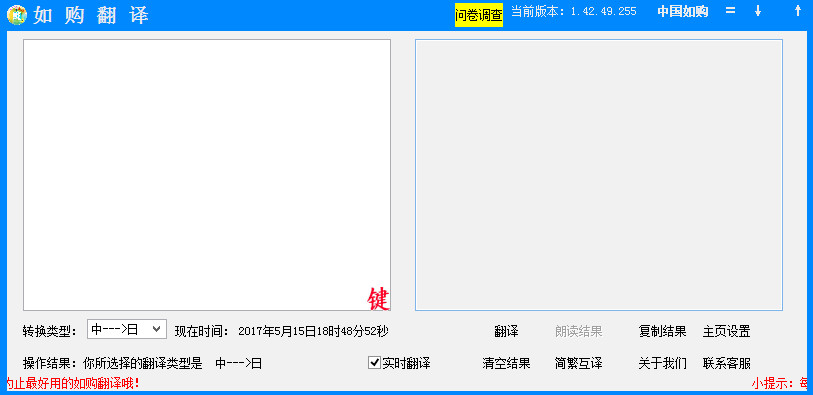Viewport: 813px width, 395px height.
Task: Click the down arrow icon in title bar
Action: point(758,11)
